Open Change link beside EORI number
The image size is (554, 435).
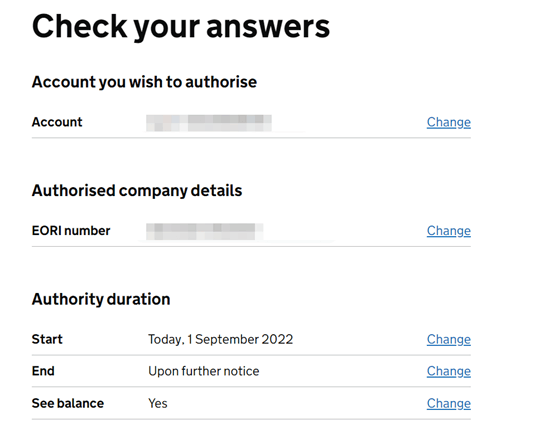click(448, 231)
